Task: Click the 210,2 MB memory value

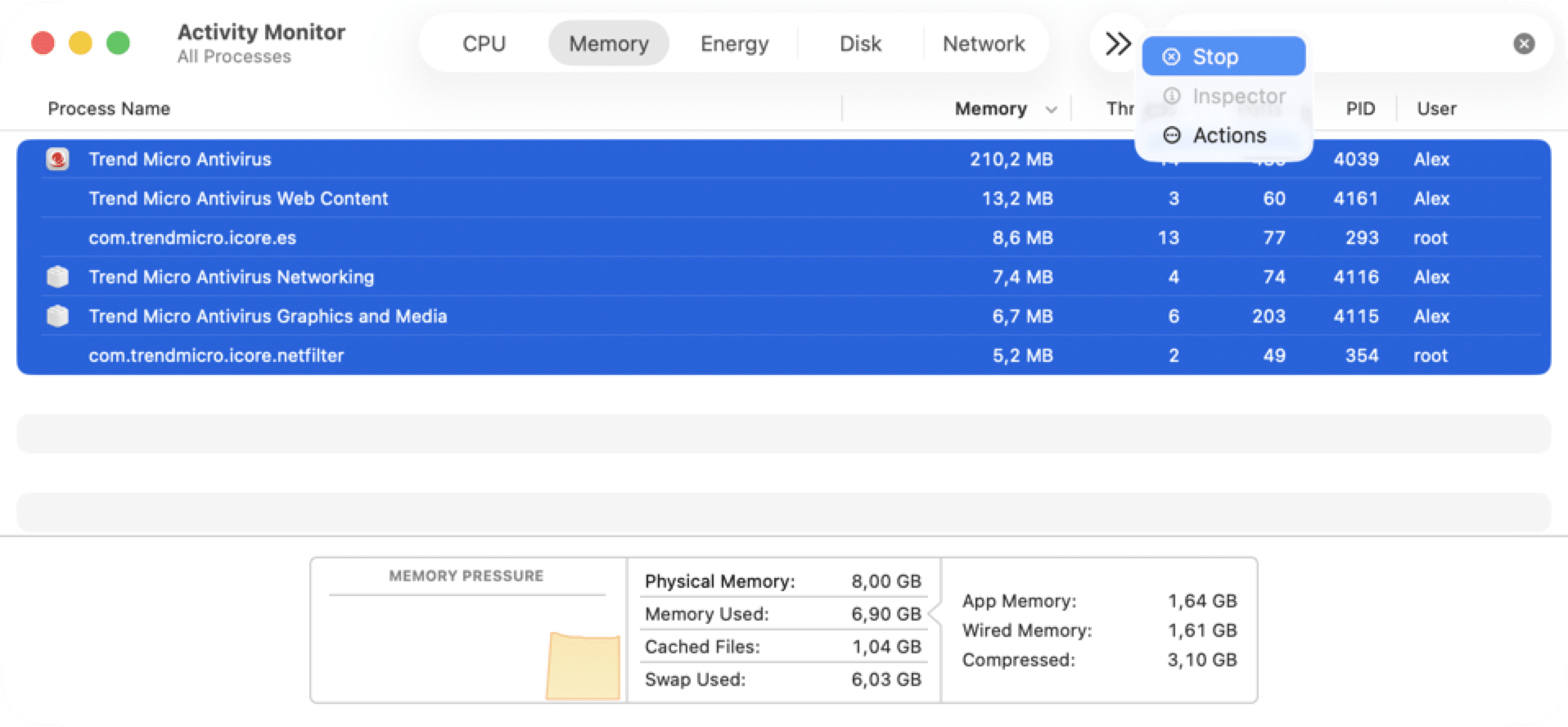Action: point(1012,159)
